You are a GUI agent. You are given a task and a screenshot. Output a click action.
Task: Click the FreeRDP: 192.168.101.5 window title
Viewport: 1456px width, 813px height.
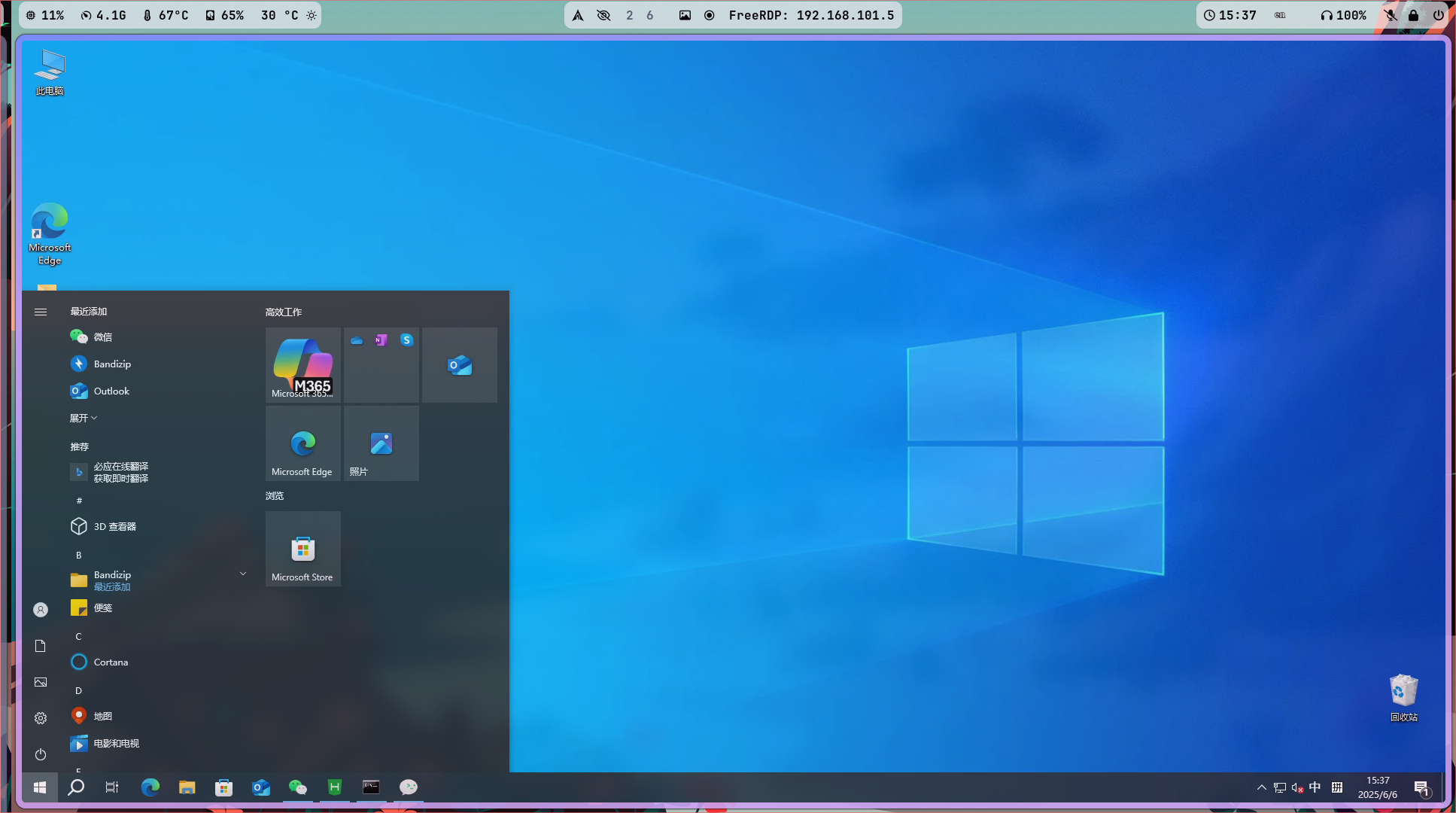click(812, 15)
